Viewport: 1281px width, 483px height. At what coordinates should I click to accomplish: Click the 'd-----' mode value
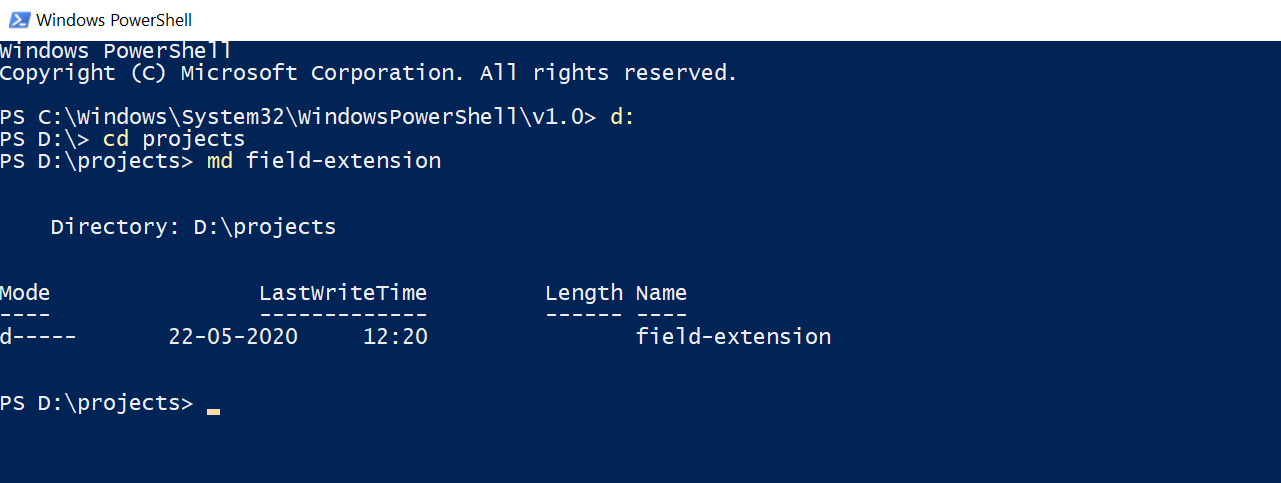[38, 336]
